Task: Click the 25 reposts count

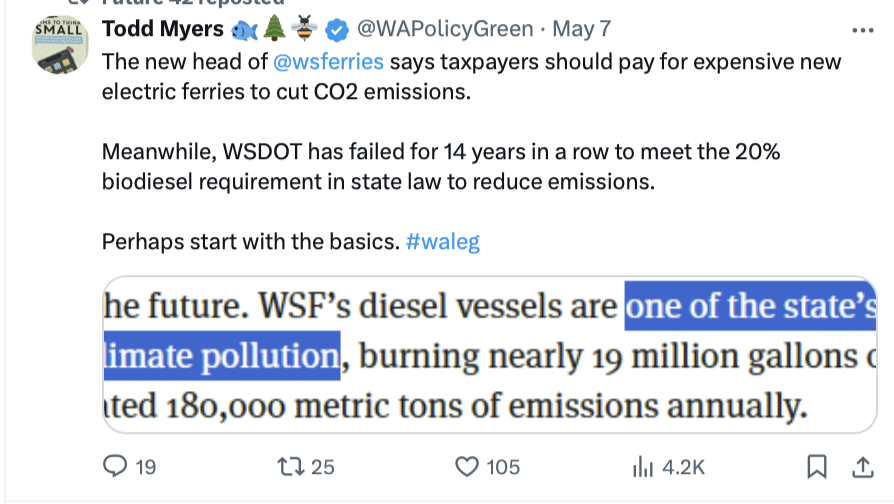Action: 322,466
